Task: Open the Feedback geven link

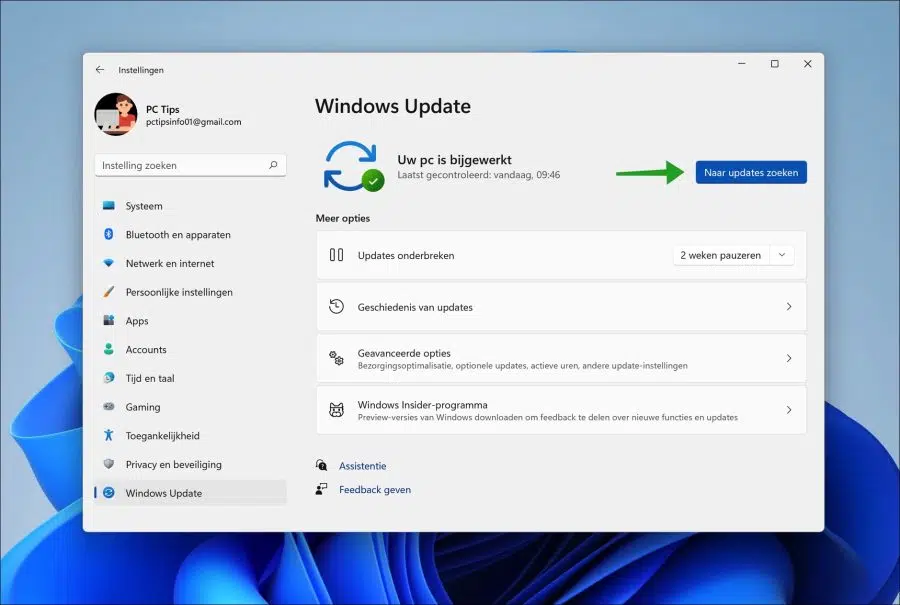Action: click(x=375, y=490)
